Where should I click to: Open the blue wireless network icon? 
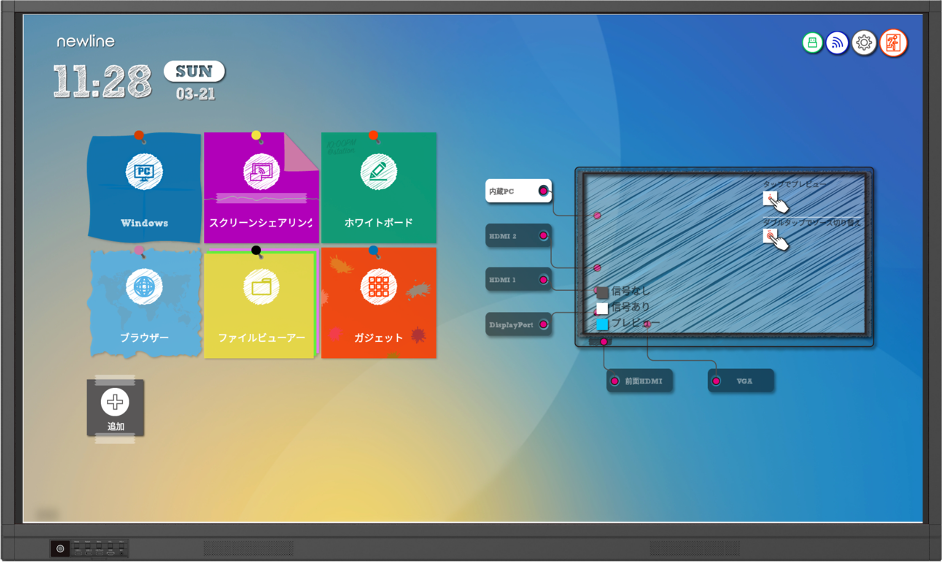pos(838,43)
